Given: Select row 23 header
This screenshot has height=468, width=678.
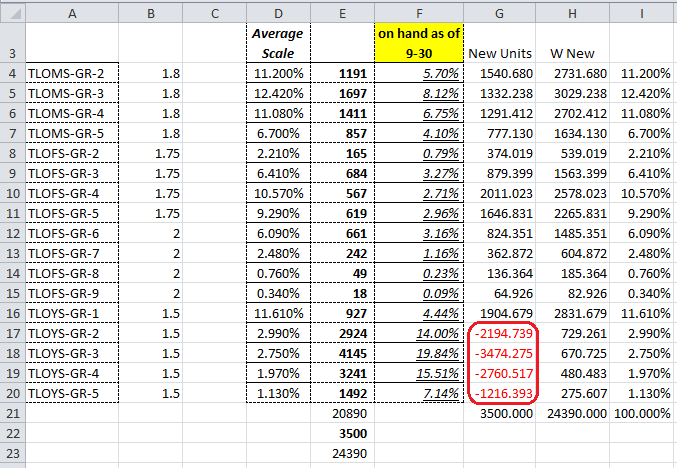Looking at the screenshot, I should tap(13, 453).
